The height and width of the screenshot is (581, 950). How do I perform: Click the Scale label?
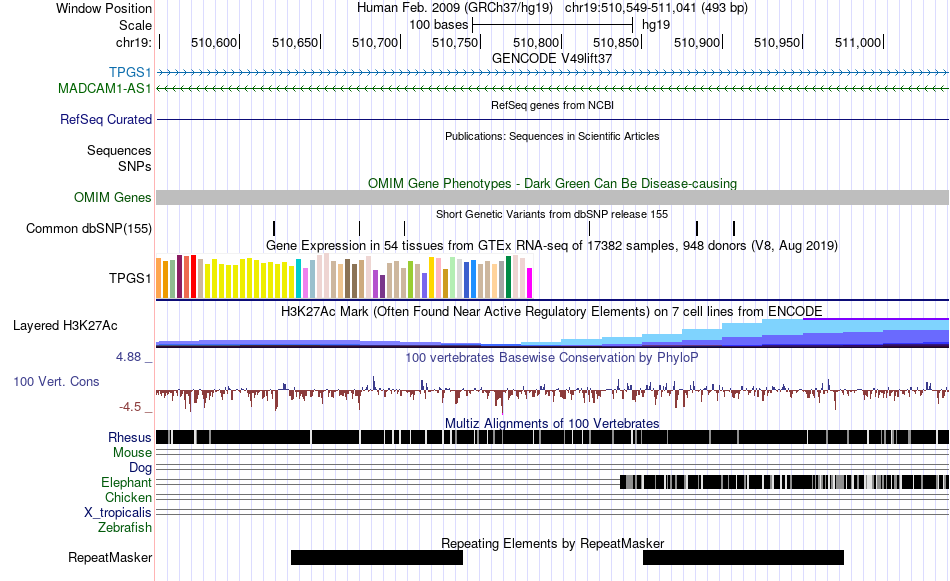pos(135,25)
